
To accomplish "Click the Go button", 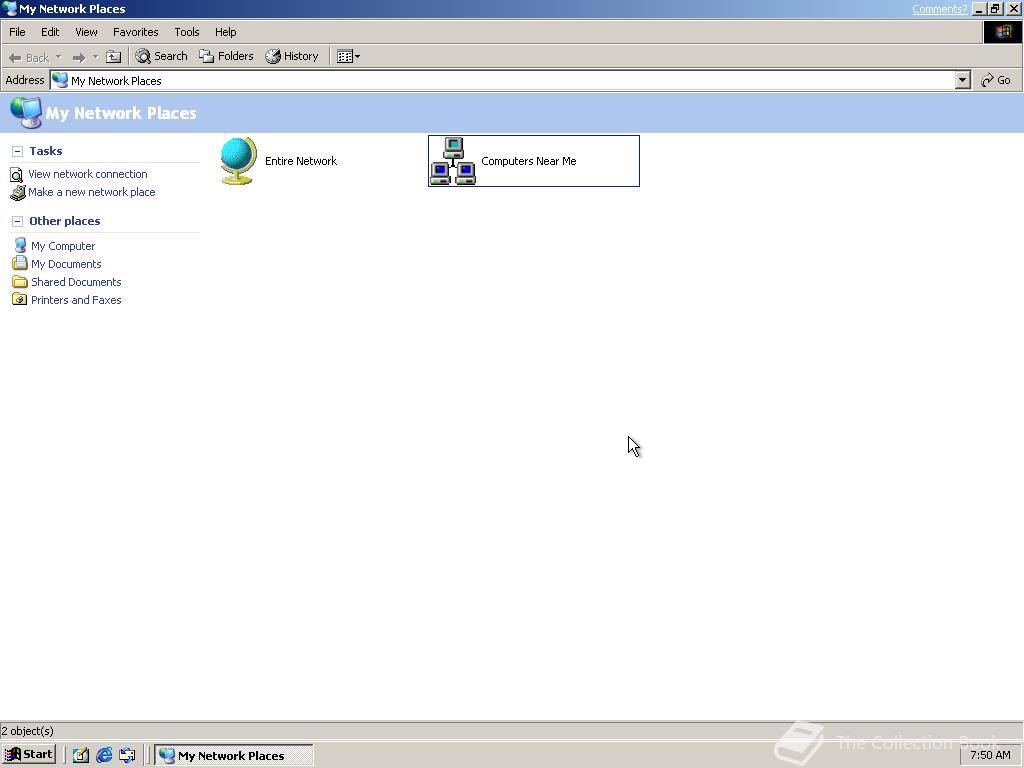I will [x=996, y=80].
